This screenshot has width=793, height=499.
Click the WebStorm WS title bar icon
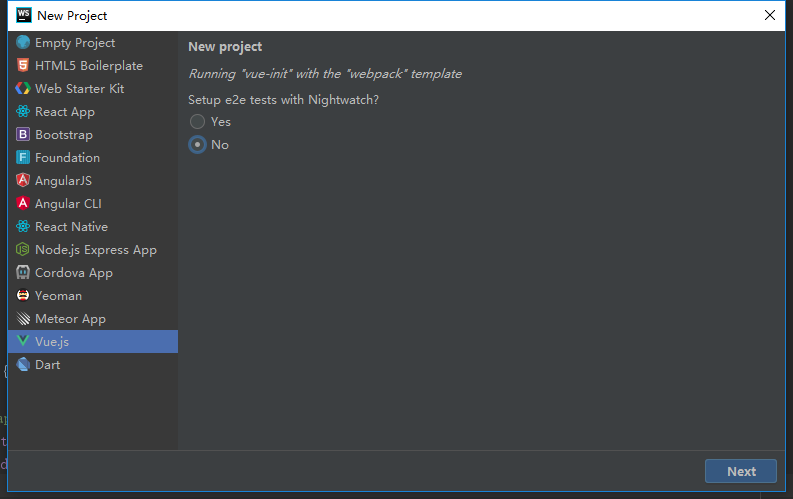24,15
